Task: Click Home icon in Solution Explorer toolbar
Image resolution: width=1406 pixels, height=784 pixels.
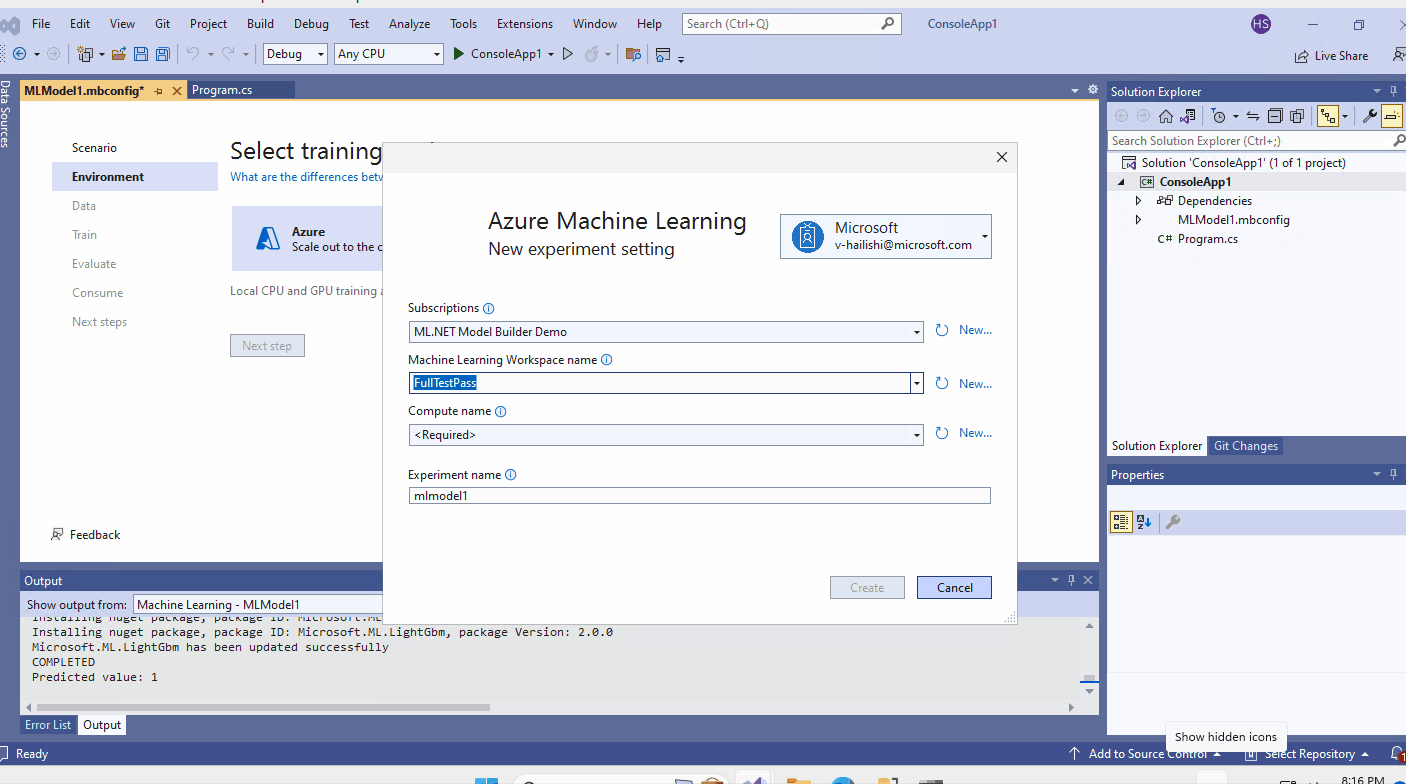Action: click(1166, 116)
